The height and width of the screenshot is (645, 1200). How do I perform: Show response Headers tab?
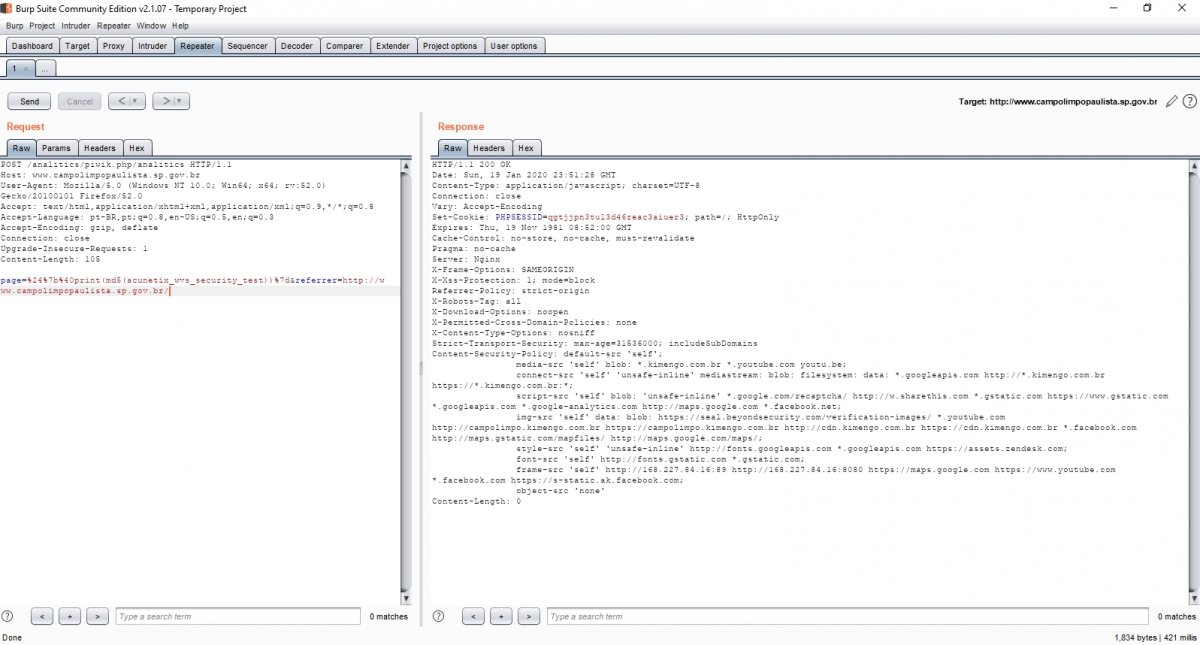(489, 148)
